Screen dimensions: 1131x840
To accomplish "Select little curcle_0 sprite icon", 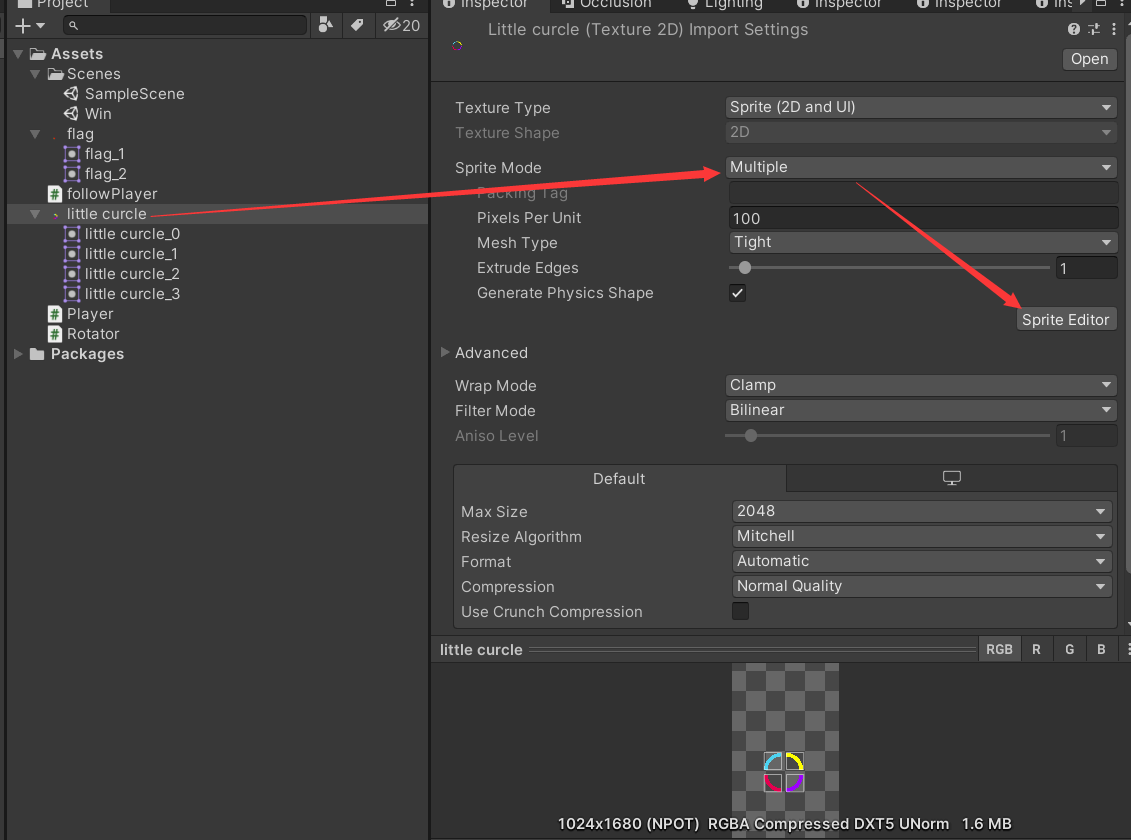I will click(x=71, y=234).
